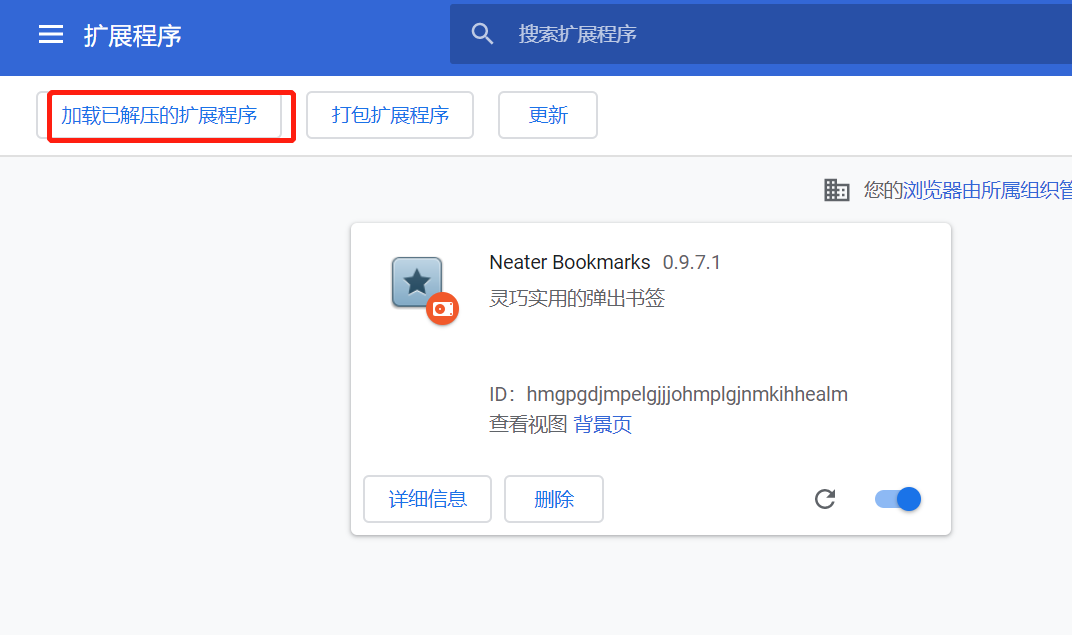Click the version number 0.9.7.1

click(691, 262)
